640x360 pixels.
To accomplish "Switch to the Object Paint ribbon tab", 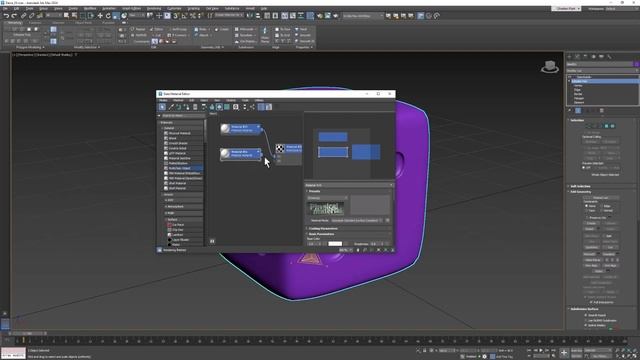I will tap(83, 23).
